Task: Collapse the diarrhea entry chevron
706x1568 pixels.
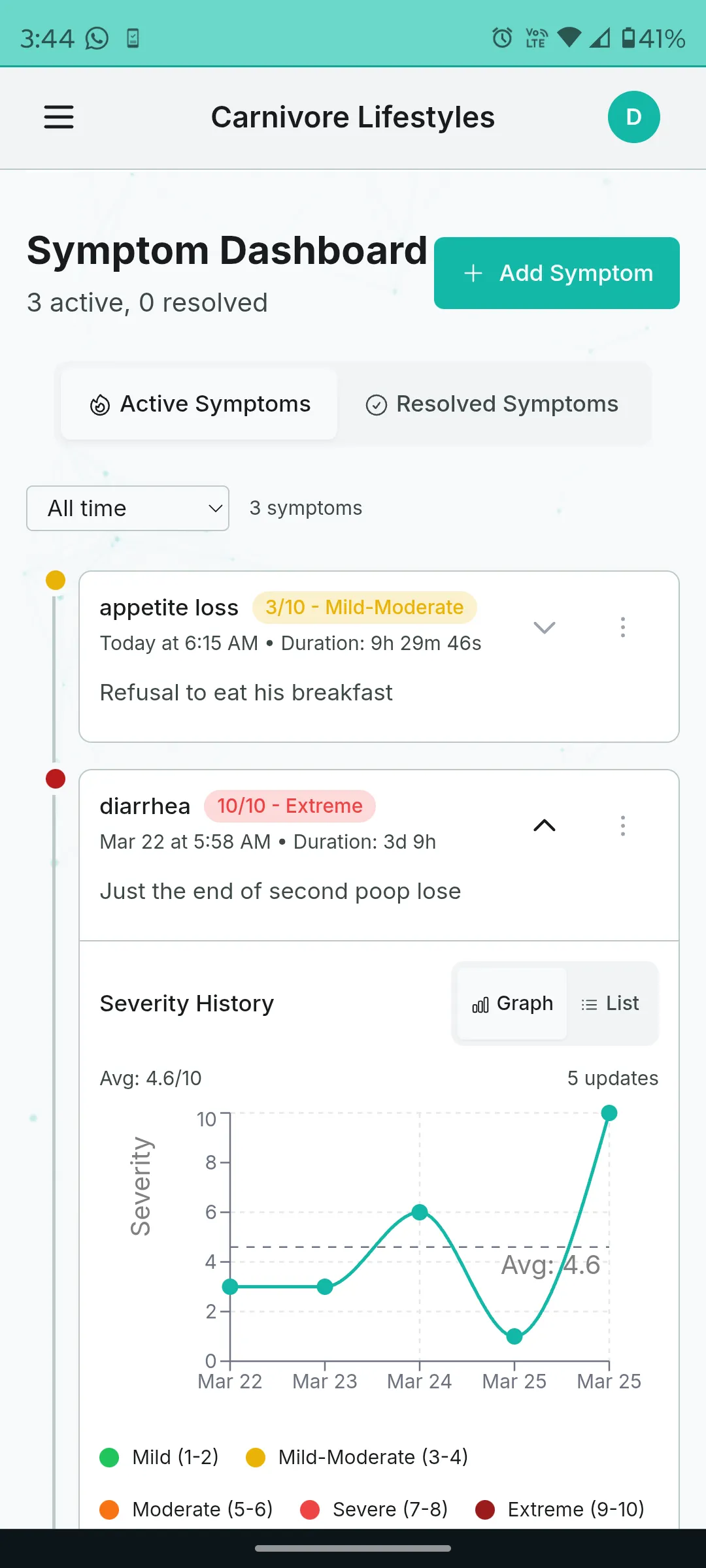Action: [x=544, y=826]
